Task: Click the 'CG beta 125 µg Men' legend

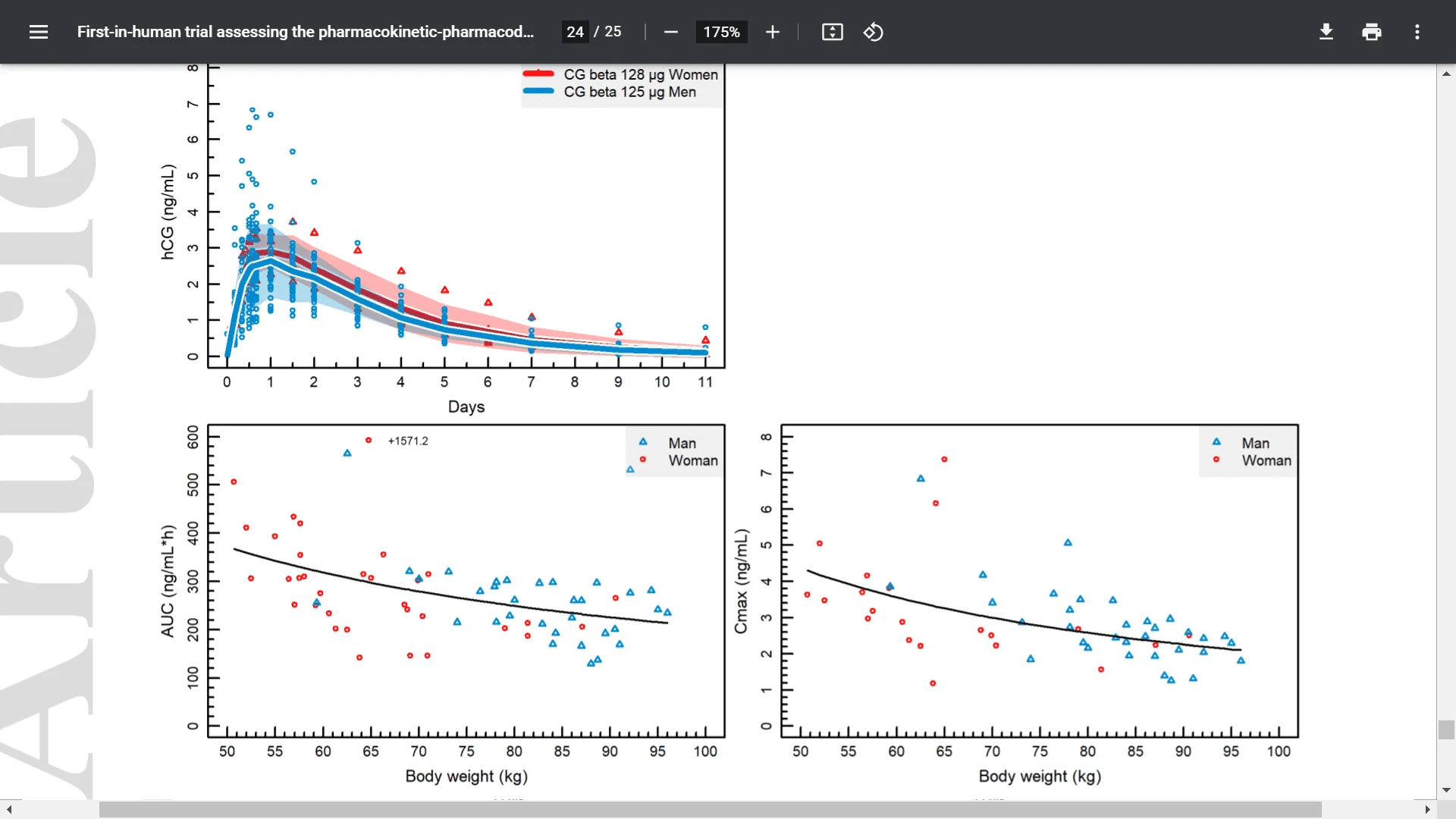Action: [x=629, y=92]
